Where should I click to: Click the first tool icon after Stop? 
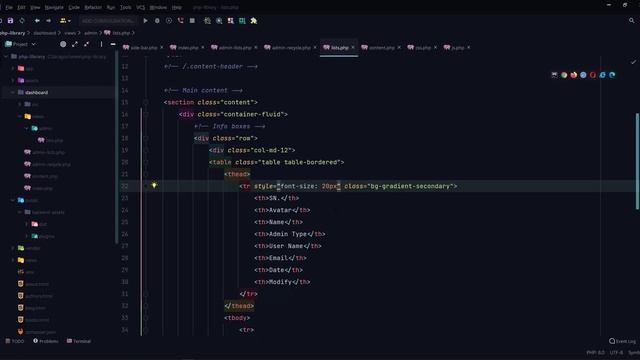pos(207,20)
